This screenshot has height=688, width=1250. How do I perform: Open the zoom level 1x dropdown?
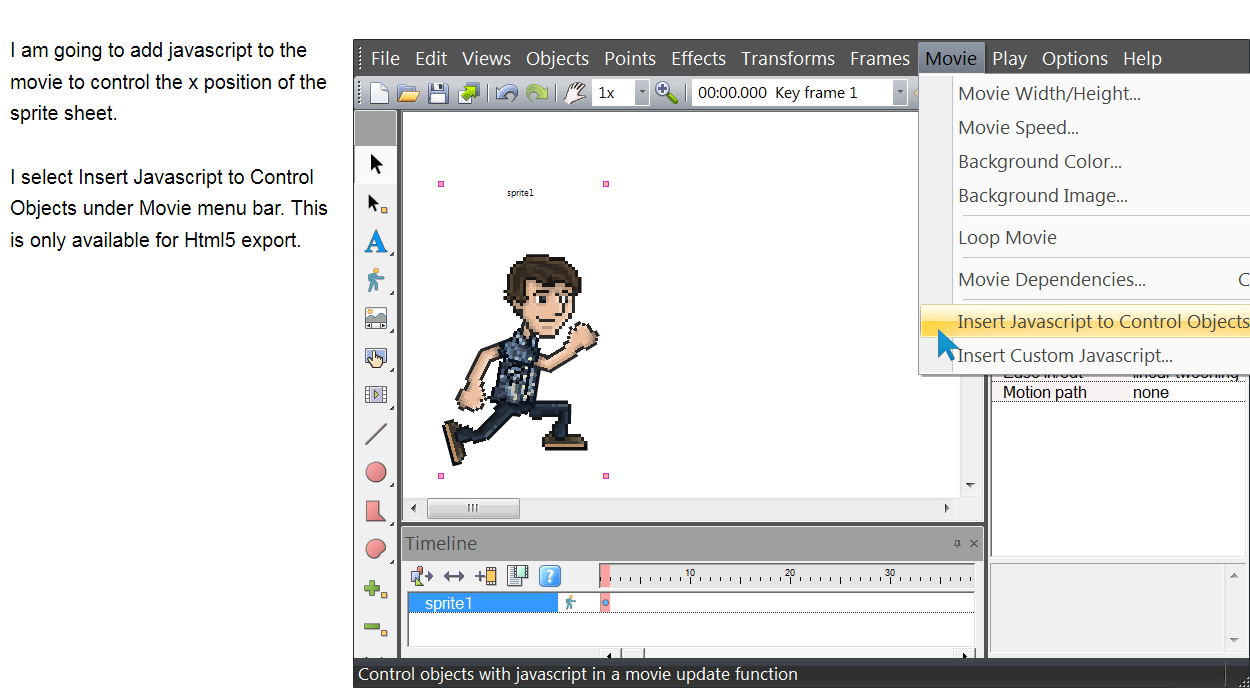[x=641, y=93]
